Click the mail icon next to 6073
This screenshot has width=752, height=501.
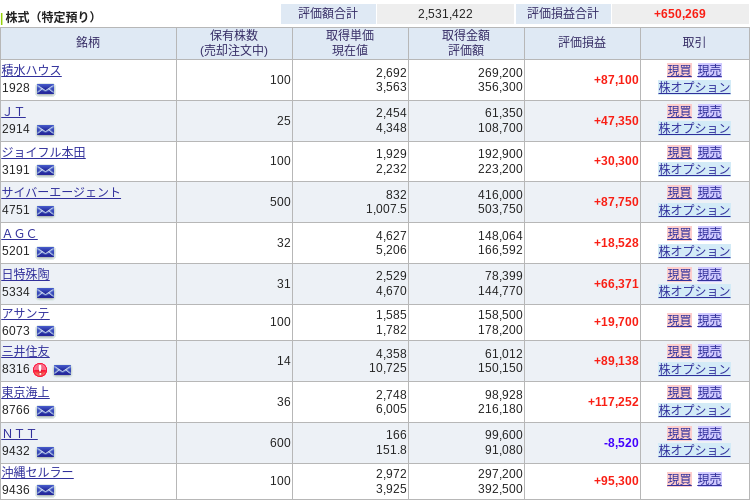(x=46, y=331)
